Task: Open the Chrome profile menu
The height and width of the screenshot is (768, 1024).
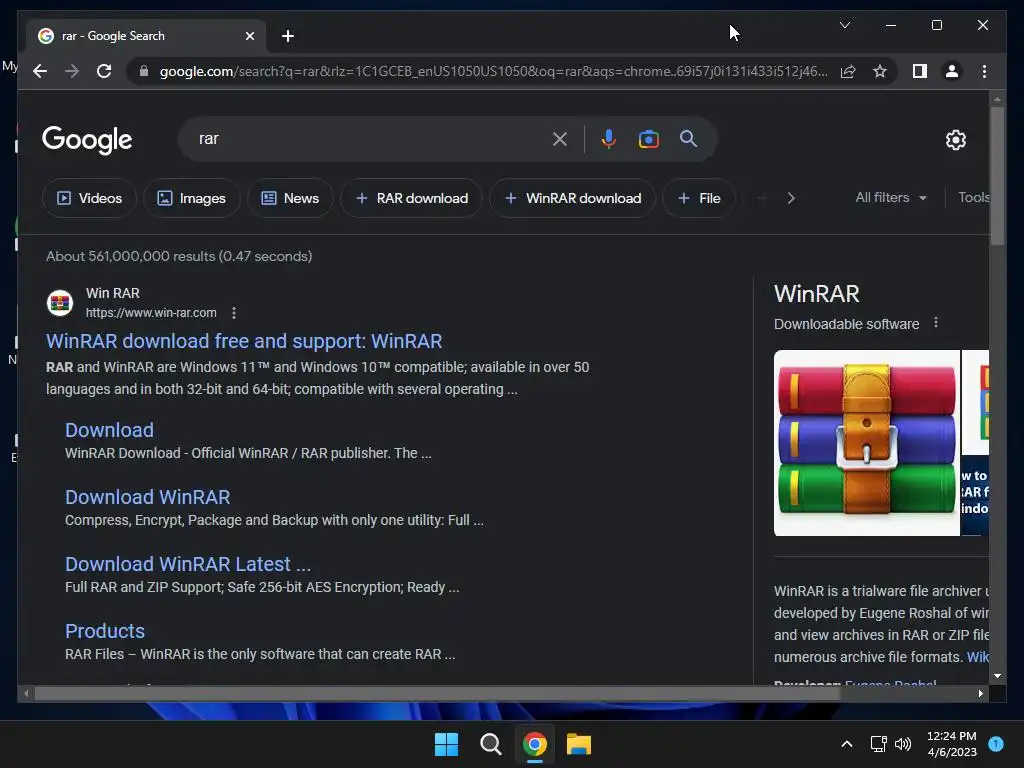Action: coord(952,71)
